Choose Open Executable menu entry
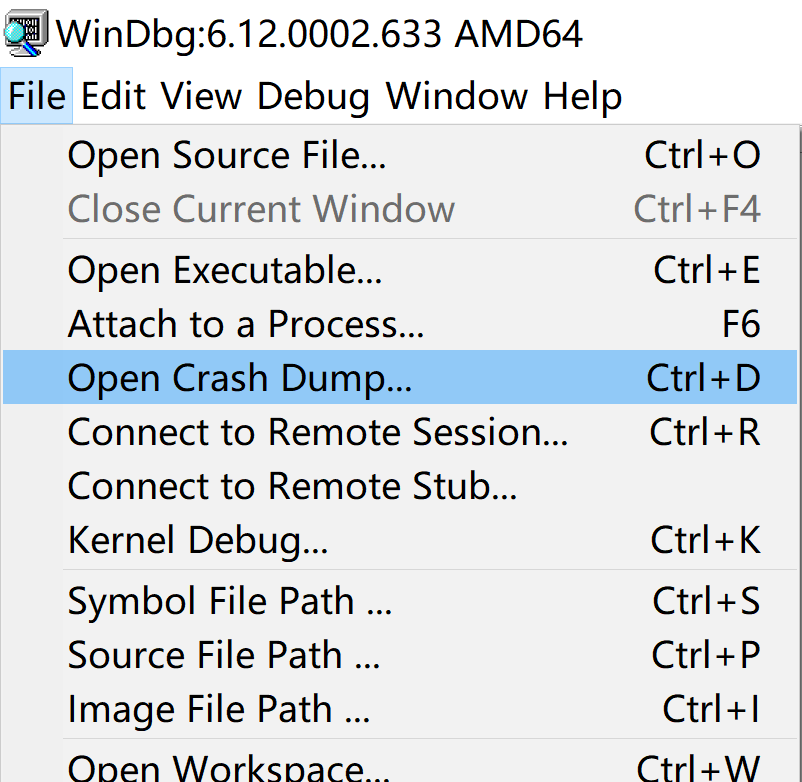The height and width of the screenshot is (782, 802). pos(225,271)
